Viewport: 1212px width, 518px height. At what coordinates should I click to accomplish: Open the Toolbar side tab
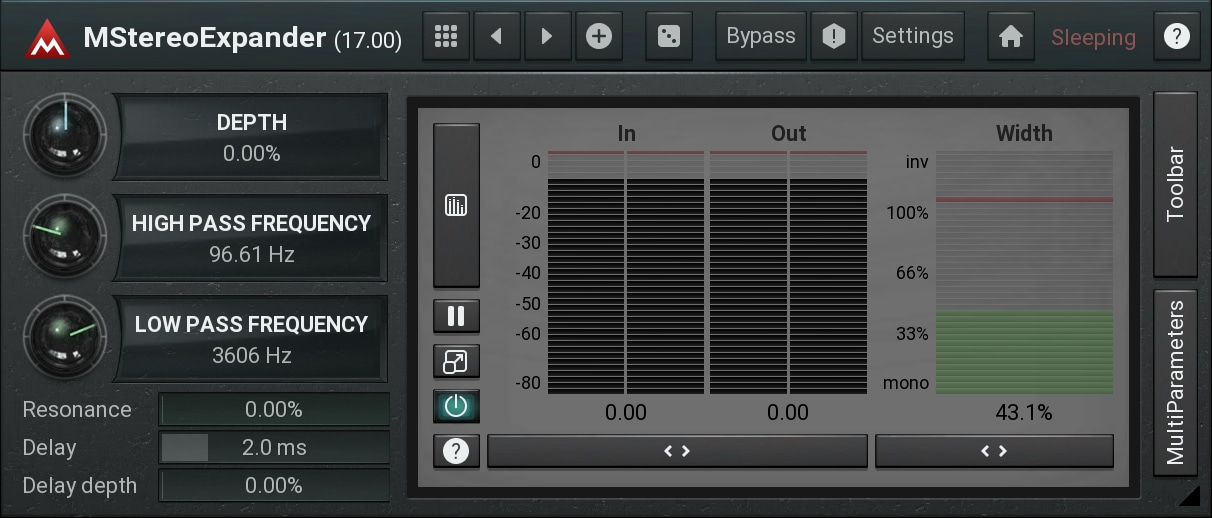coord(1176,184)
